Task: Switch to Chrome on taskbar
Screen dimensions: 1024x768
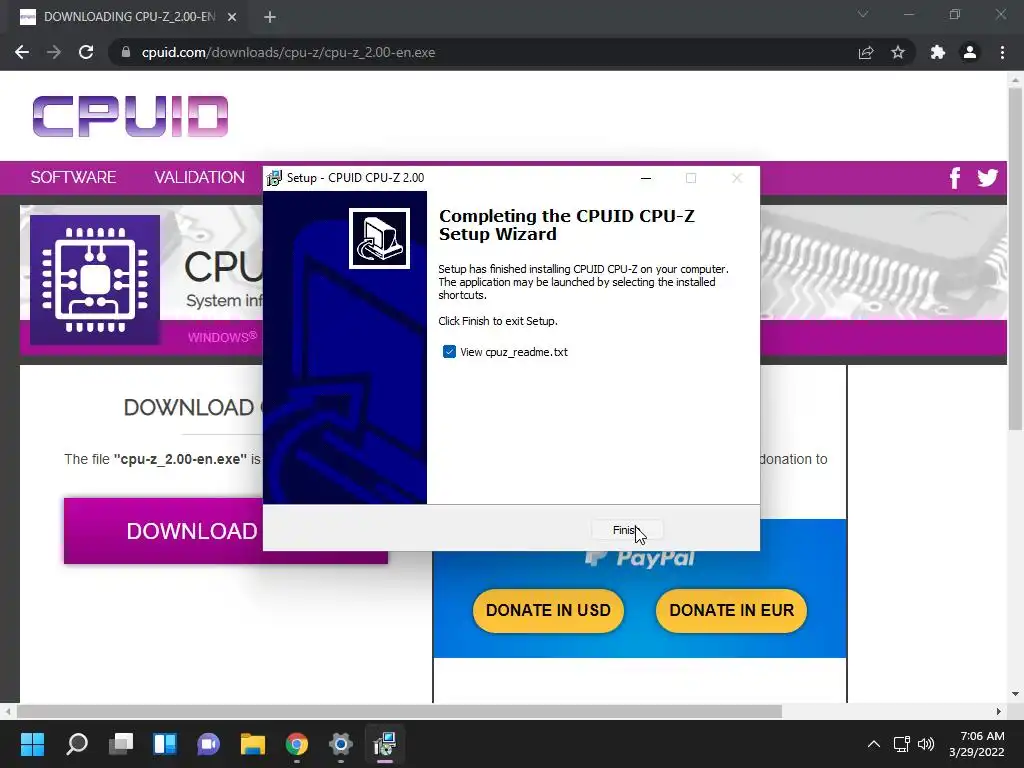Action: pyautogui.click(x=296, y=744)
